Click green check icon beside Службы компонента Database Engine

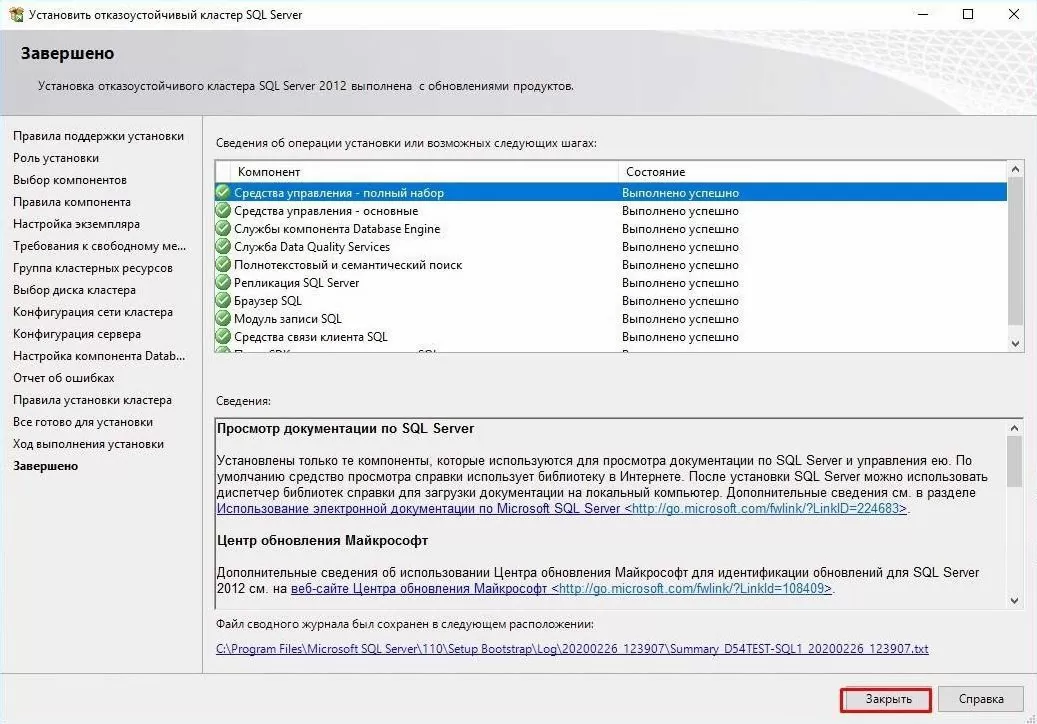224,228
